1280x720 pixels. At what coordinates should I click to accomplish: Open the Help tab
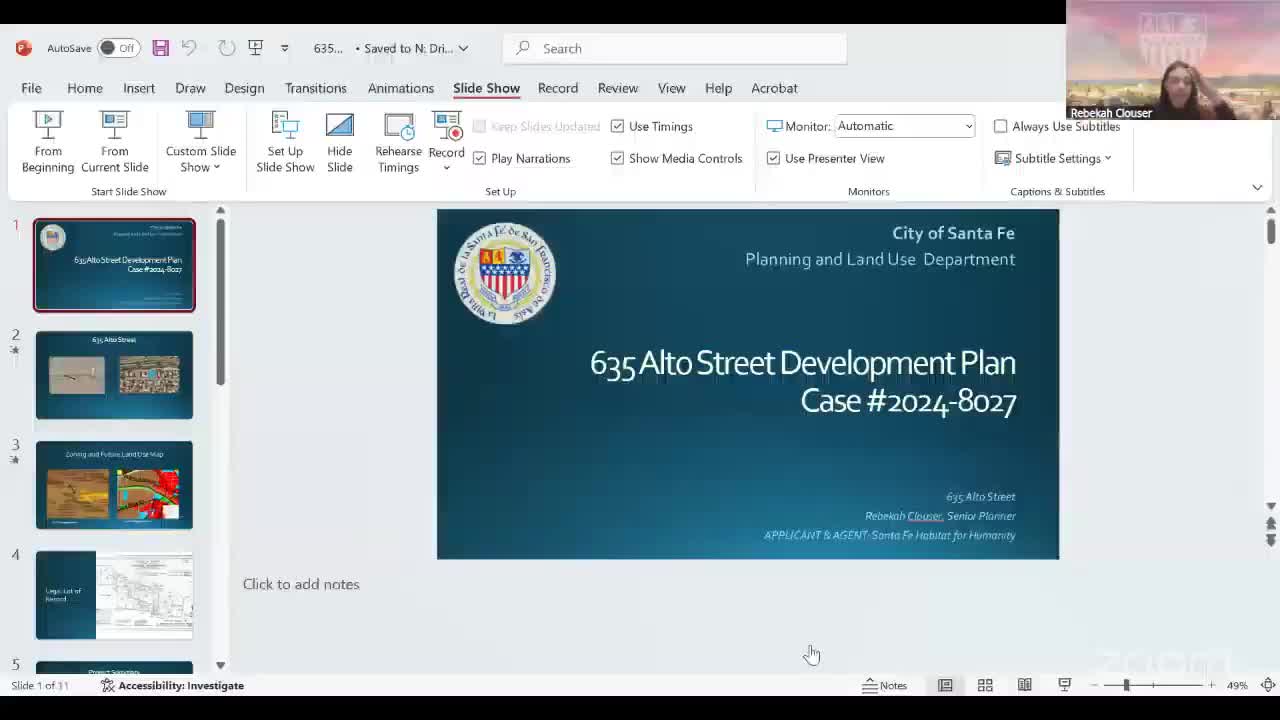718,88
